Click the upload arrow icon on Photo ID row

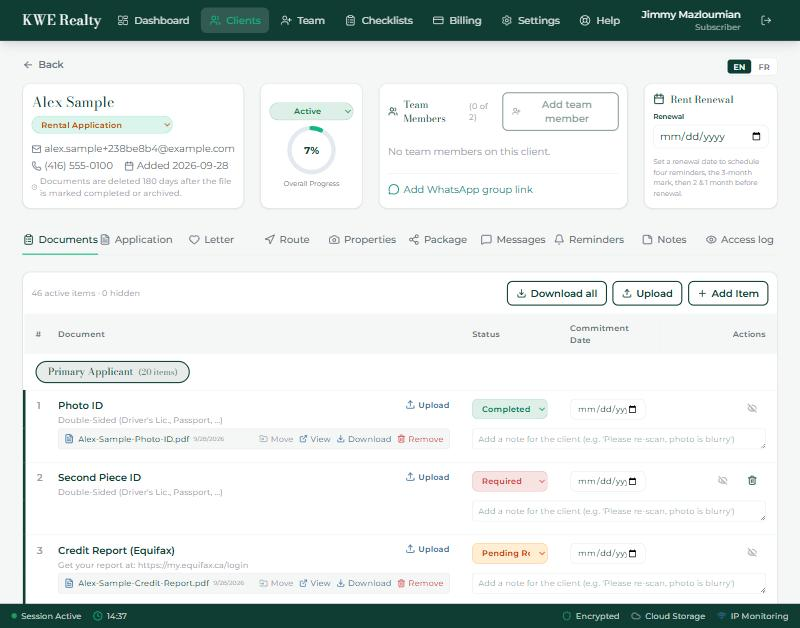410,405
